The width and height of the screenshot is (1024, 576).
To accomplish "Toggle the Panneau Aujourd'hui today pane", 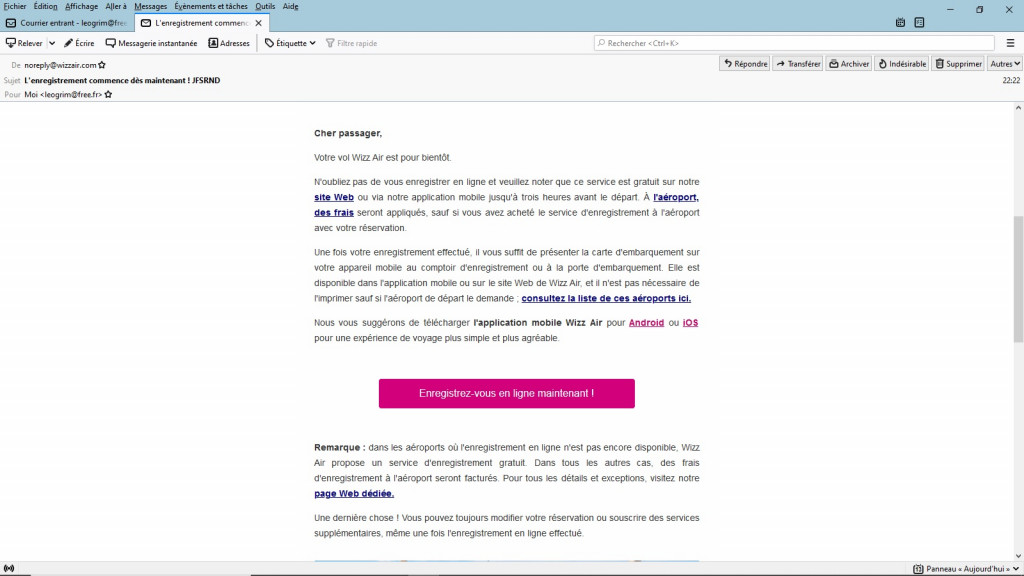I will 966,569.
